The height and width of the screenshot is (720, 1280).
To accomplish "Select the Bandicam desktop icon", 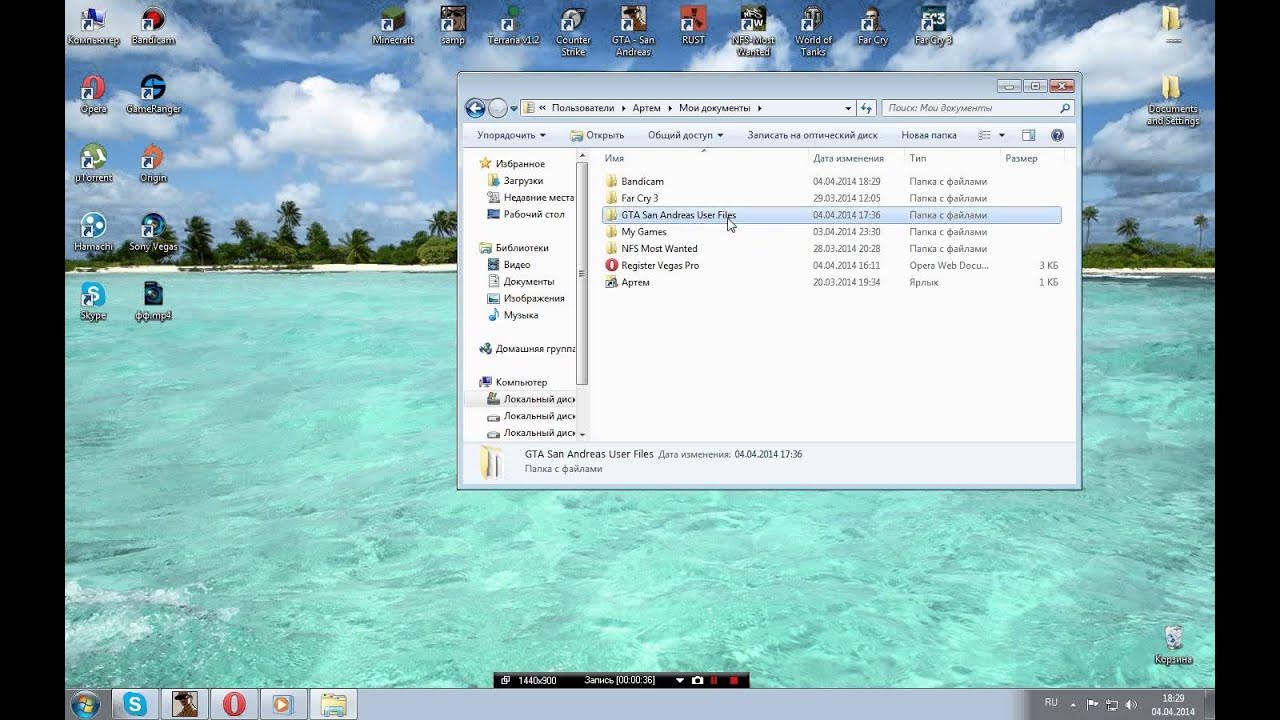I will (153, 26).
